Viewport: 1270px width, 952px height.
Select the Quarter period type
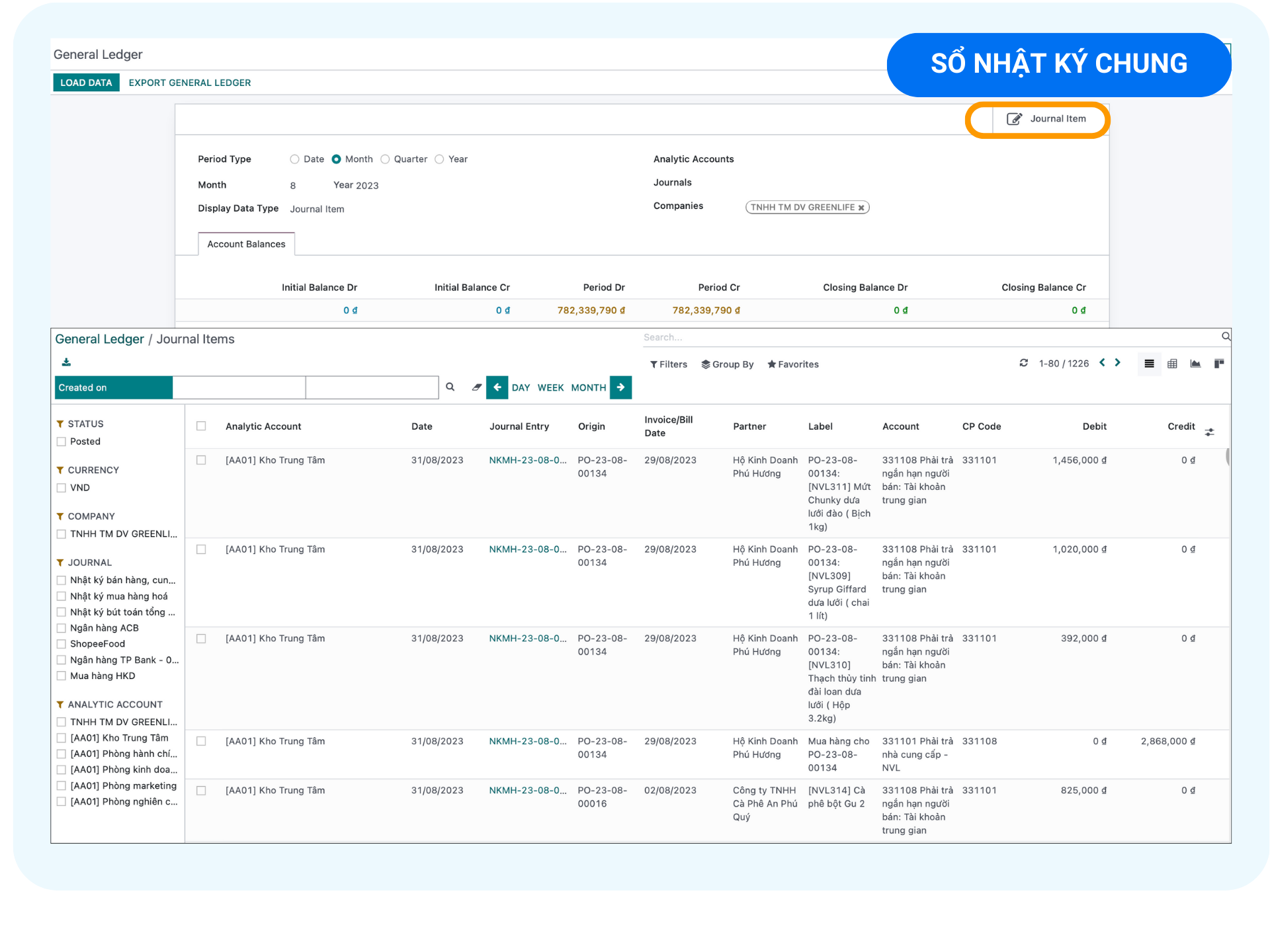tap(385, 159)
